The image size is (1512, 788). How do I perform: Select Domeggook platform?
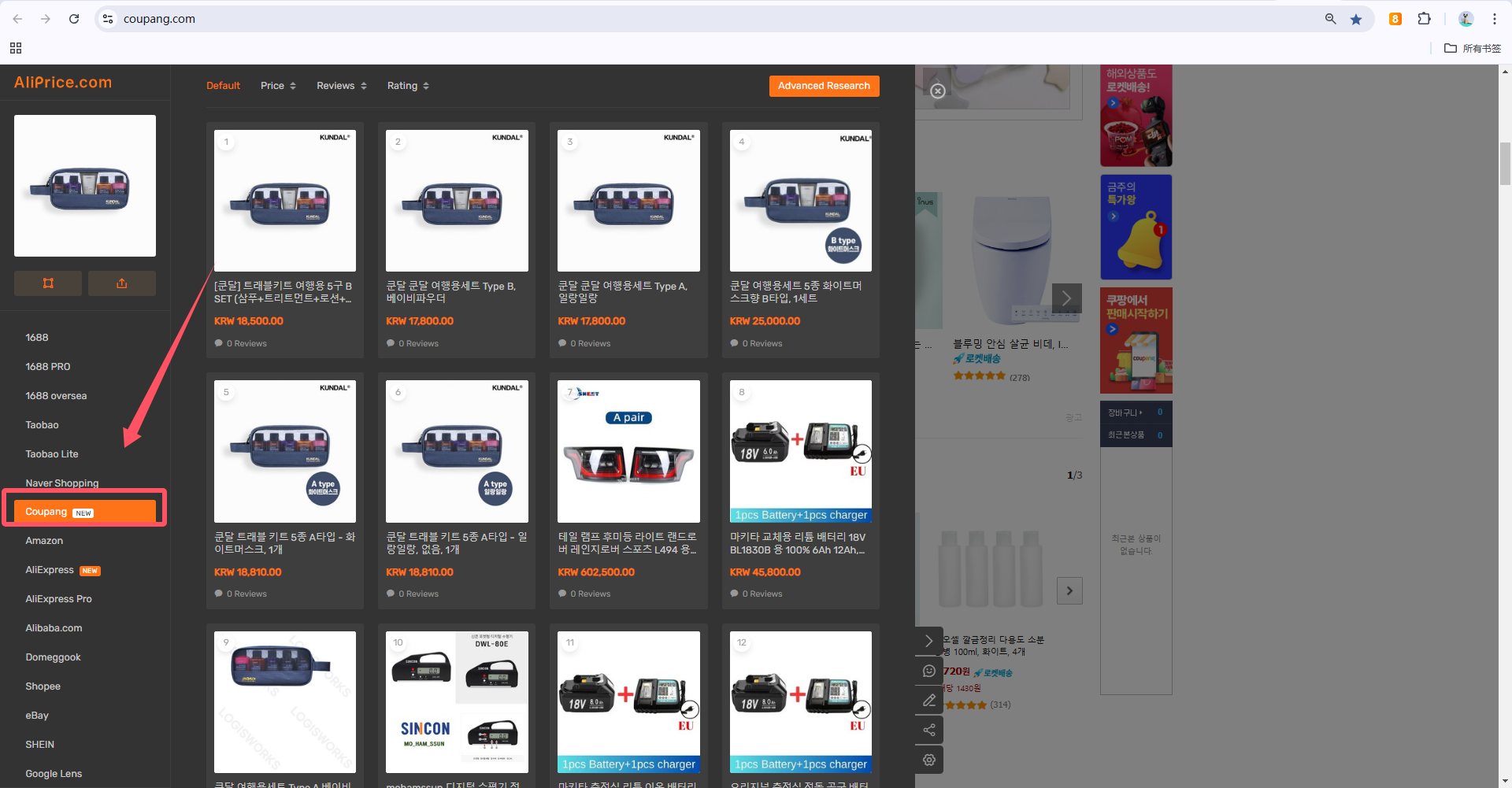pyautogui.click(x=53, y=657)
